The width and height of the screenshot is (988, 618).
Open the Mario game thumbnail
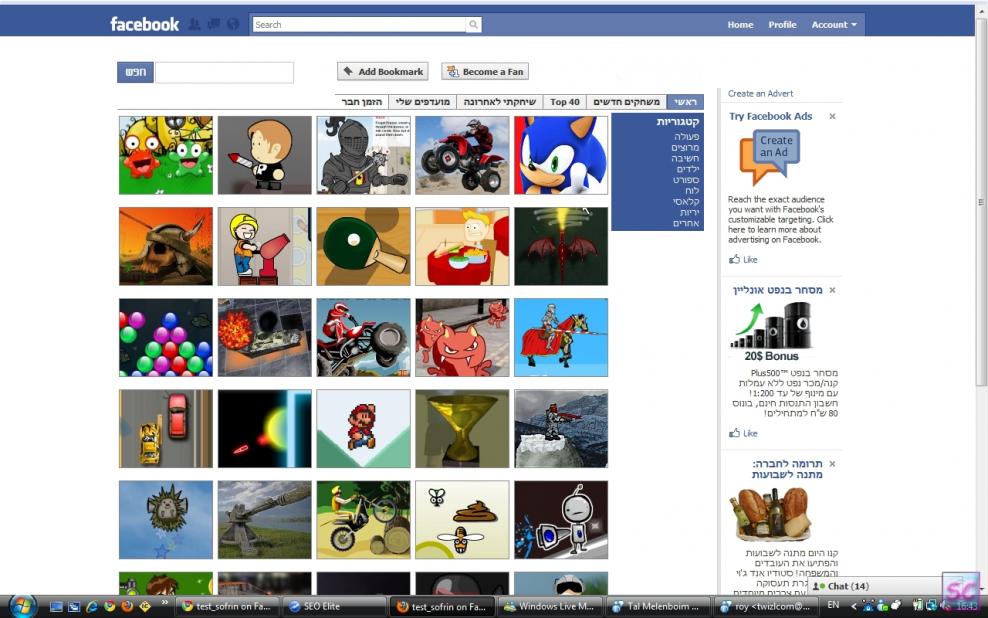363,428
